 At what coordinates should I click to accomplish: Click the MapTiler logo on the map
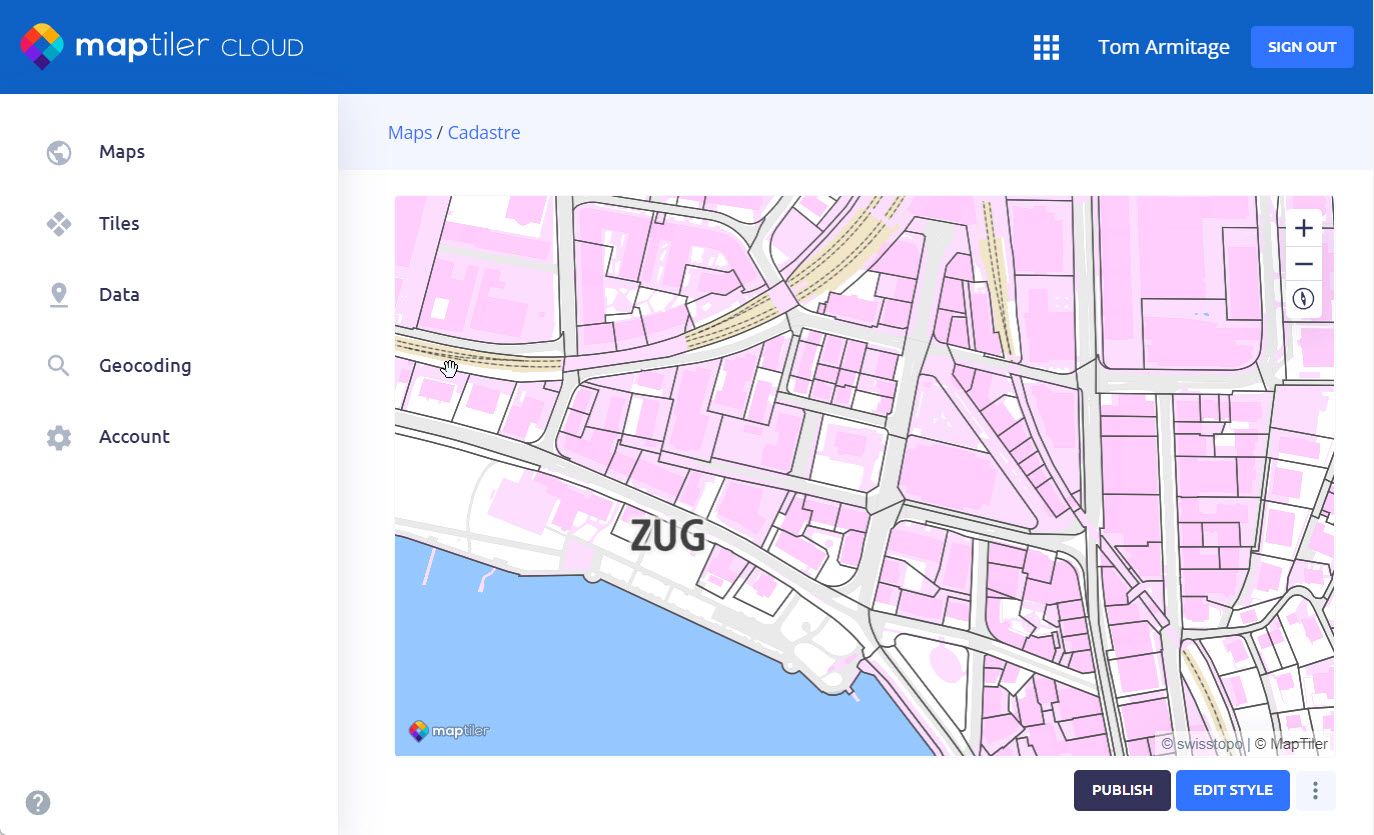pyautogui.click(x=449, y=731)
